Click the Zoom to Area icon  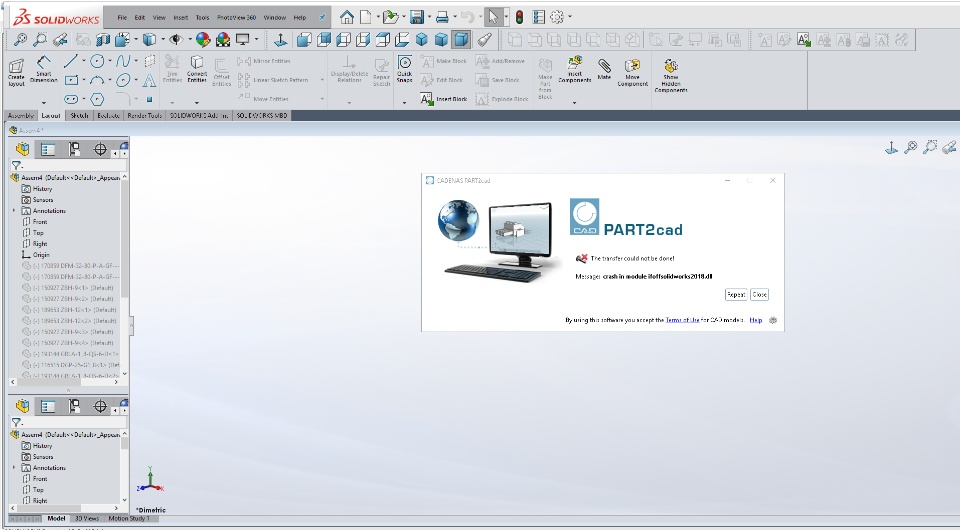click(x=40, y=40)
